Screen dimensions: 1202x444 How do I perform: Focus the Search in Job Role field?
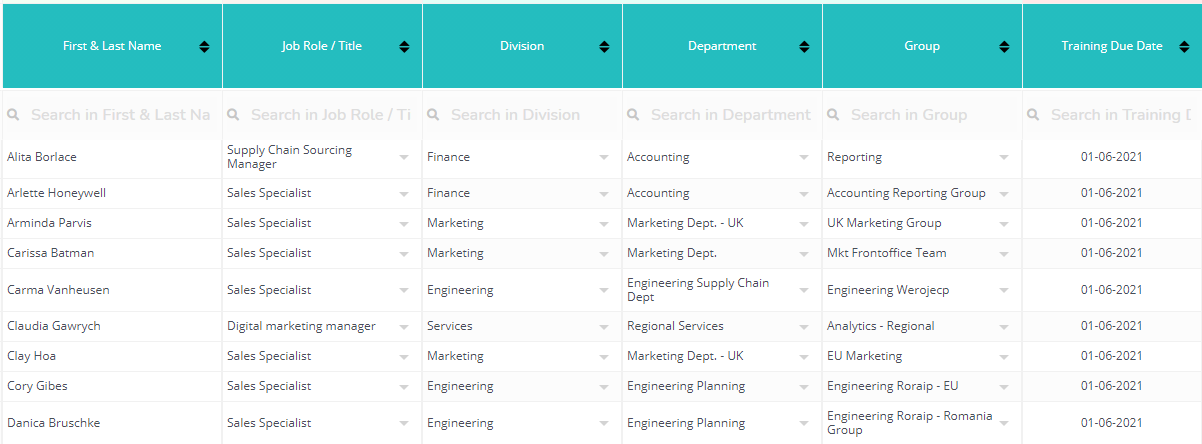click(x=322, y=115)
